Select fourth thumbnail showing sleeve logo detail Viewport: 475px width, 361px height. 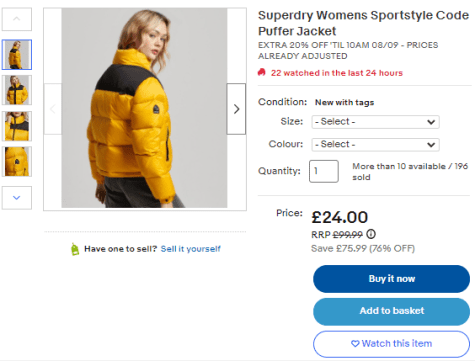click(x=17, y=161)
